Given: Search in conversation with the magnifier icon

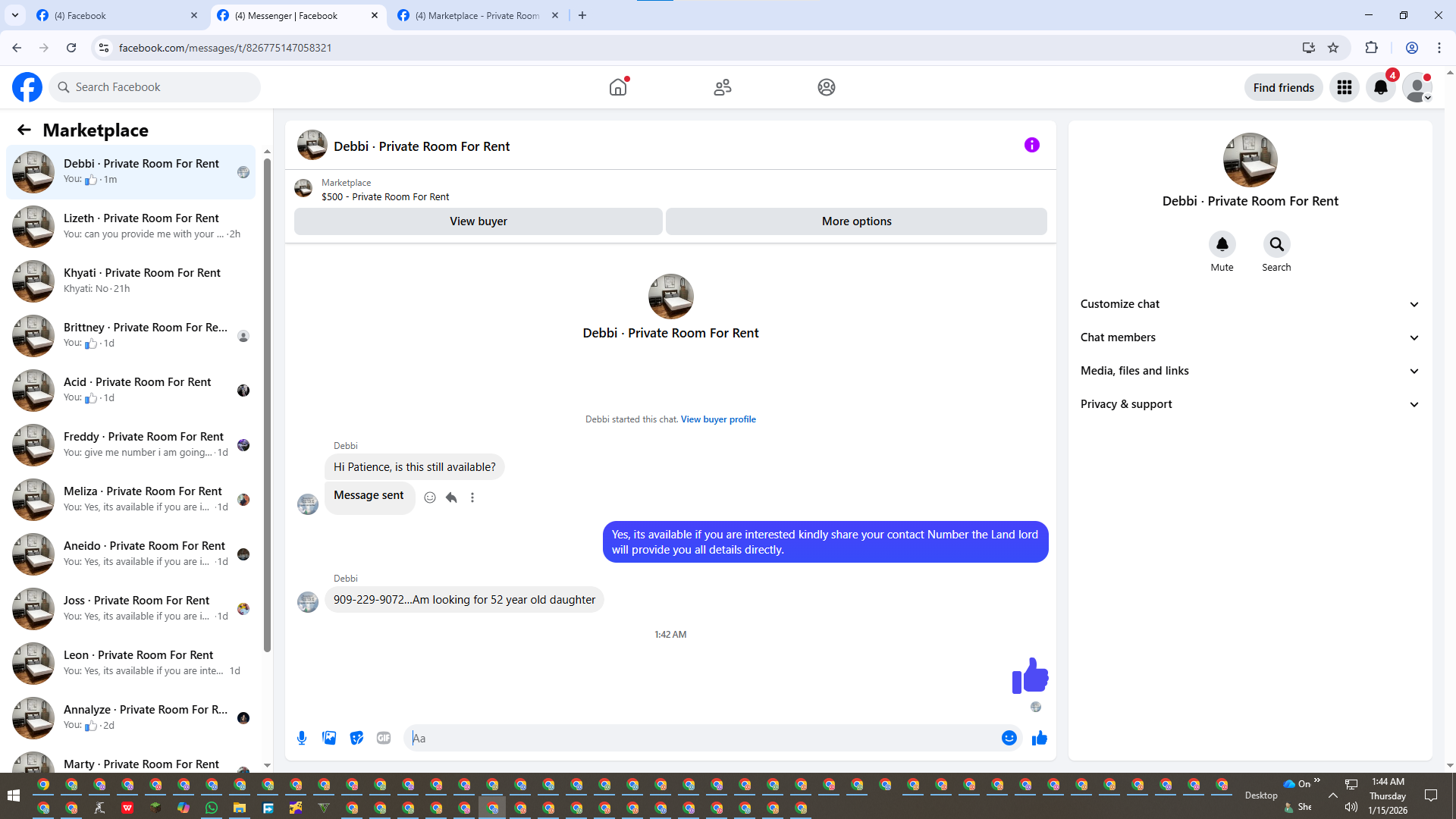Looking at the screenshot, I should [x=1276, y=245].
